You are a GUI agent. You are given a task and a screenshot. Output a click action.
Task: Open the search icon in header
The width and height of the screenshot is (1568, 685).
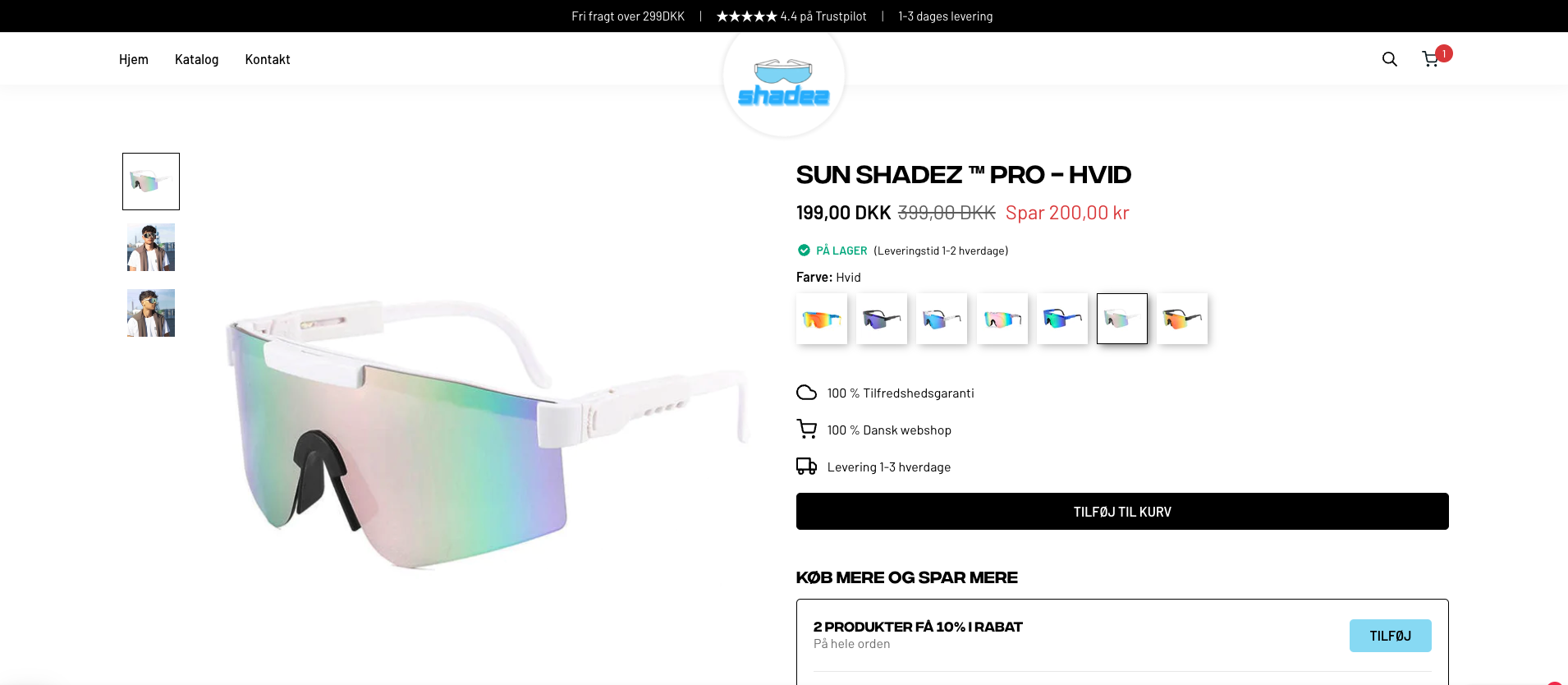(1389, 59)
